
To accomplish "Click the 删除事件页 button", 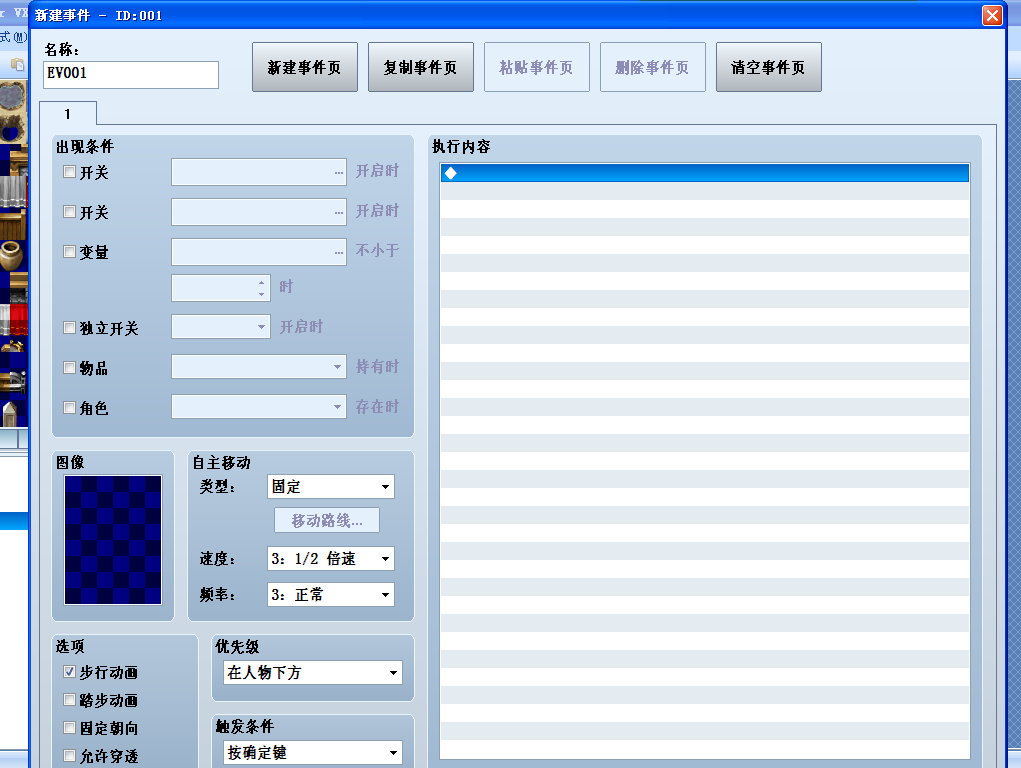I will (x=652, y=67).
